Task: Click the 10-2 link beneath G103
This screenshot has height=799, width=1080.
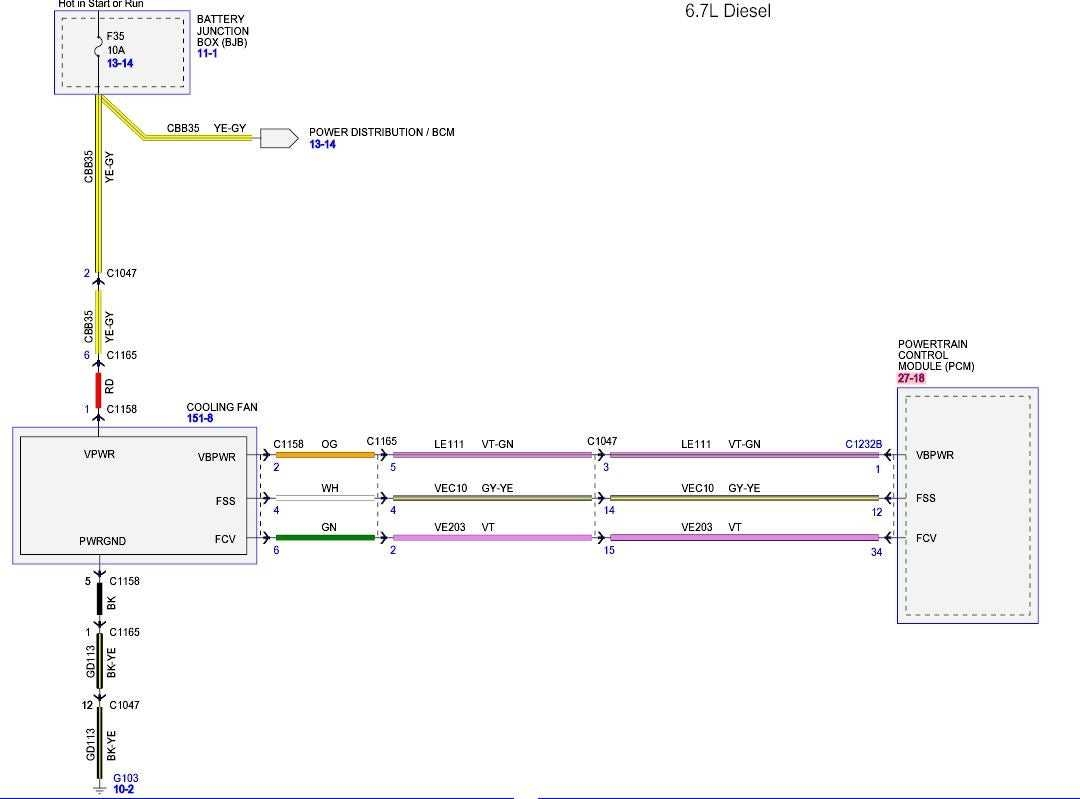Action: click(x=123, y=789)
